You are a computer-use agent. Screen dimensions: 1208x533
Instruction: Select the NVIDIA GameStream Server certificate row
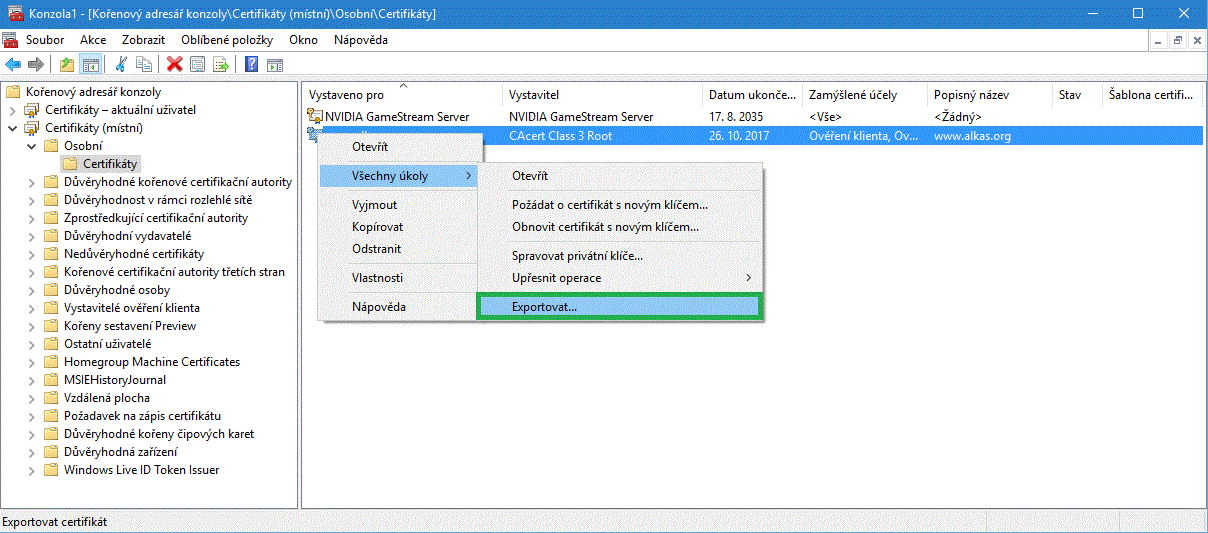point(396,117)
